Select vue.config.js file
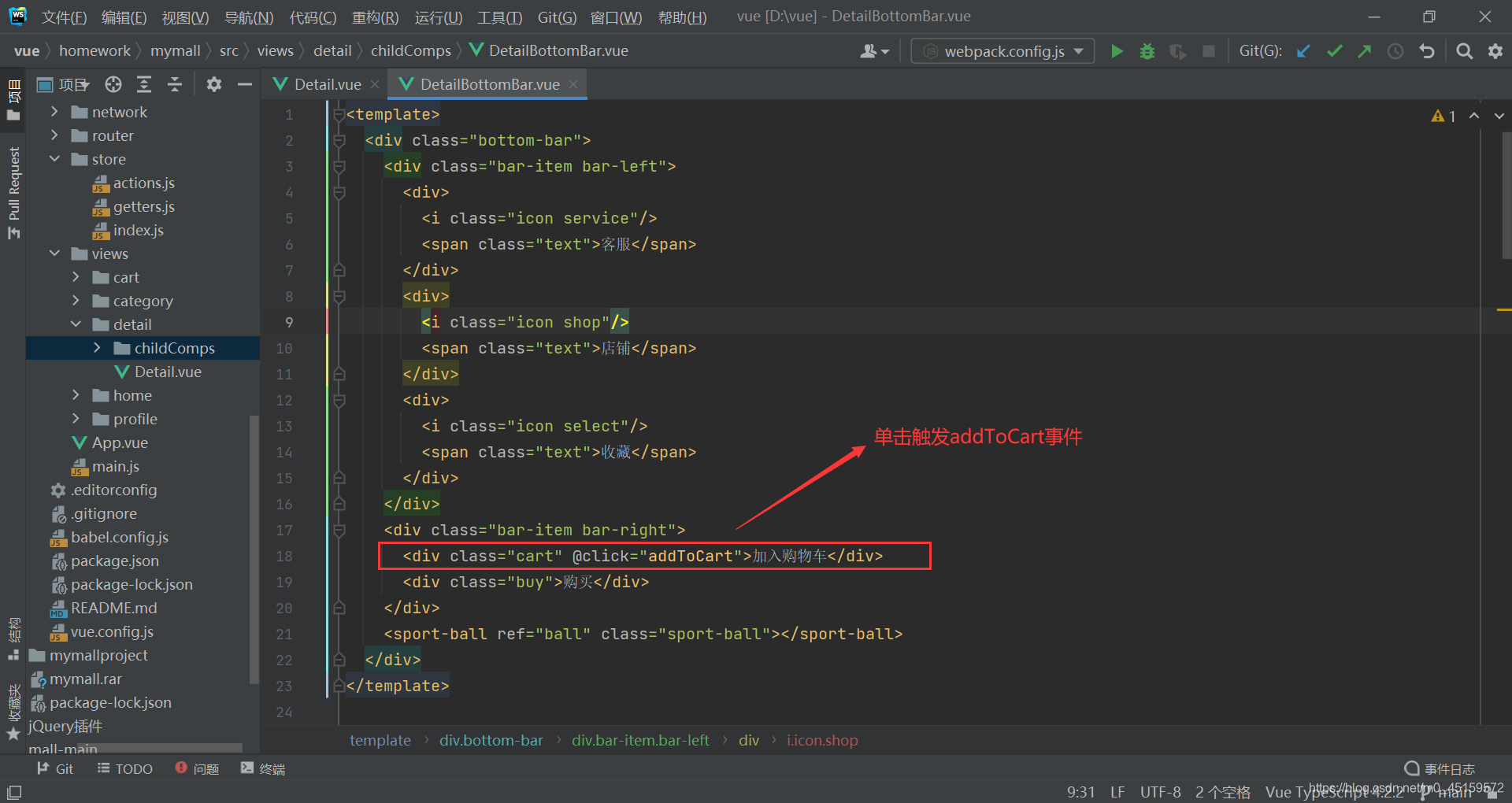The height and width of the screenshot is (803, 1512). tap(112, 631)
